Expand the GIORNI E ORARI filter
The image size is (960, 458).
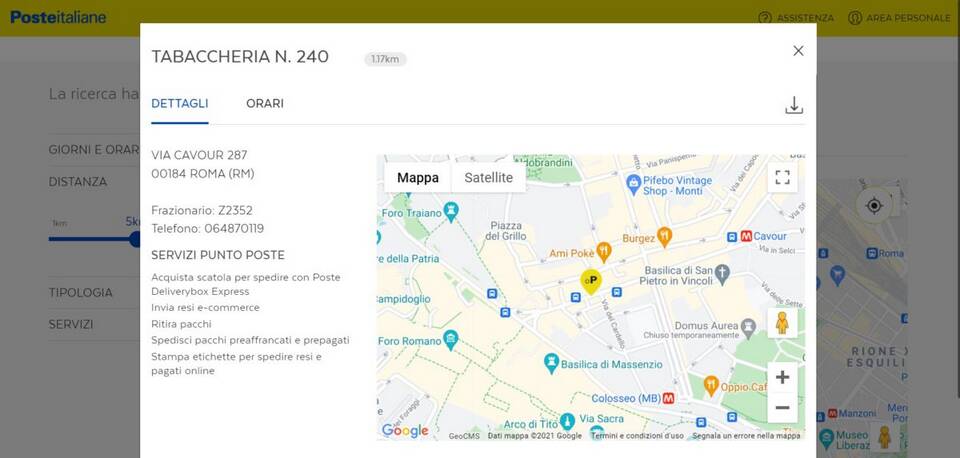94,149
